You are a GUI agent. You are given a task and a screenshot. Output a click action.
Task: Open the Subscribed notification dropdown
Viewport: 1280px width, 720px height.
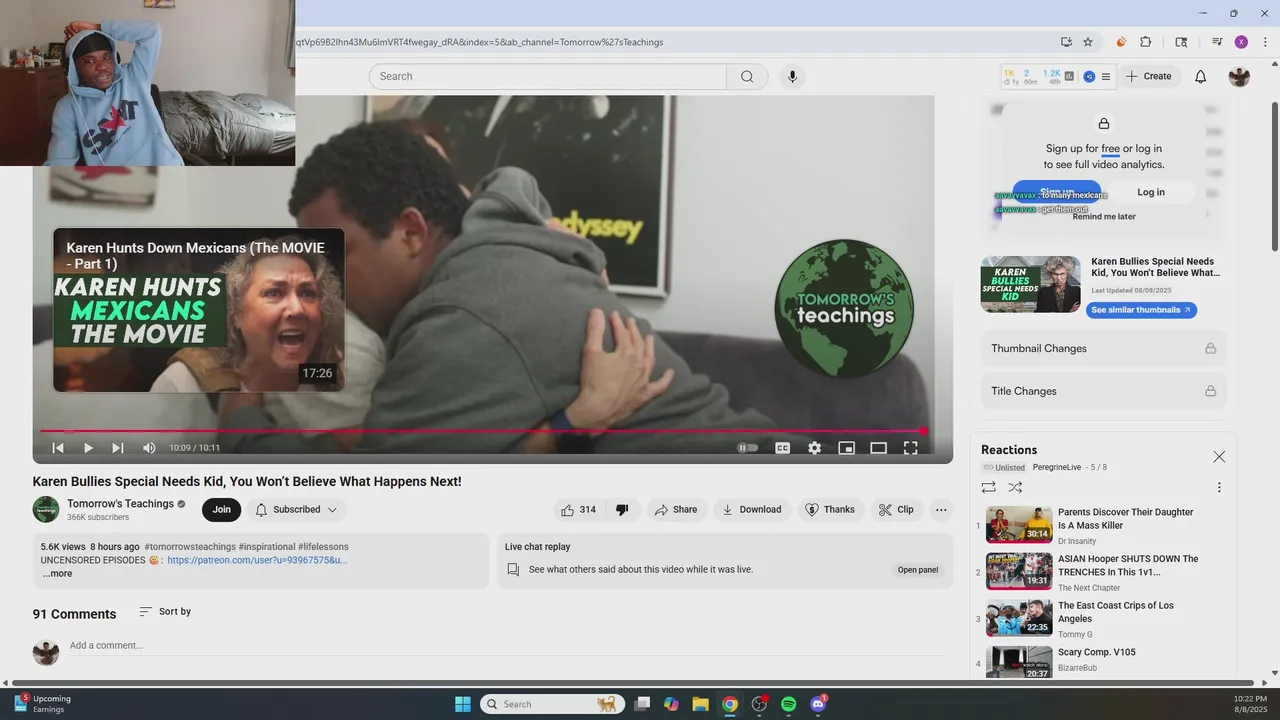[297, 510]
